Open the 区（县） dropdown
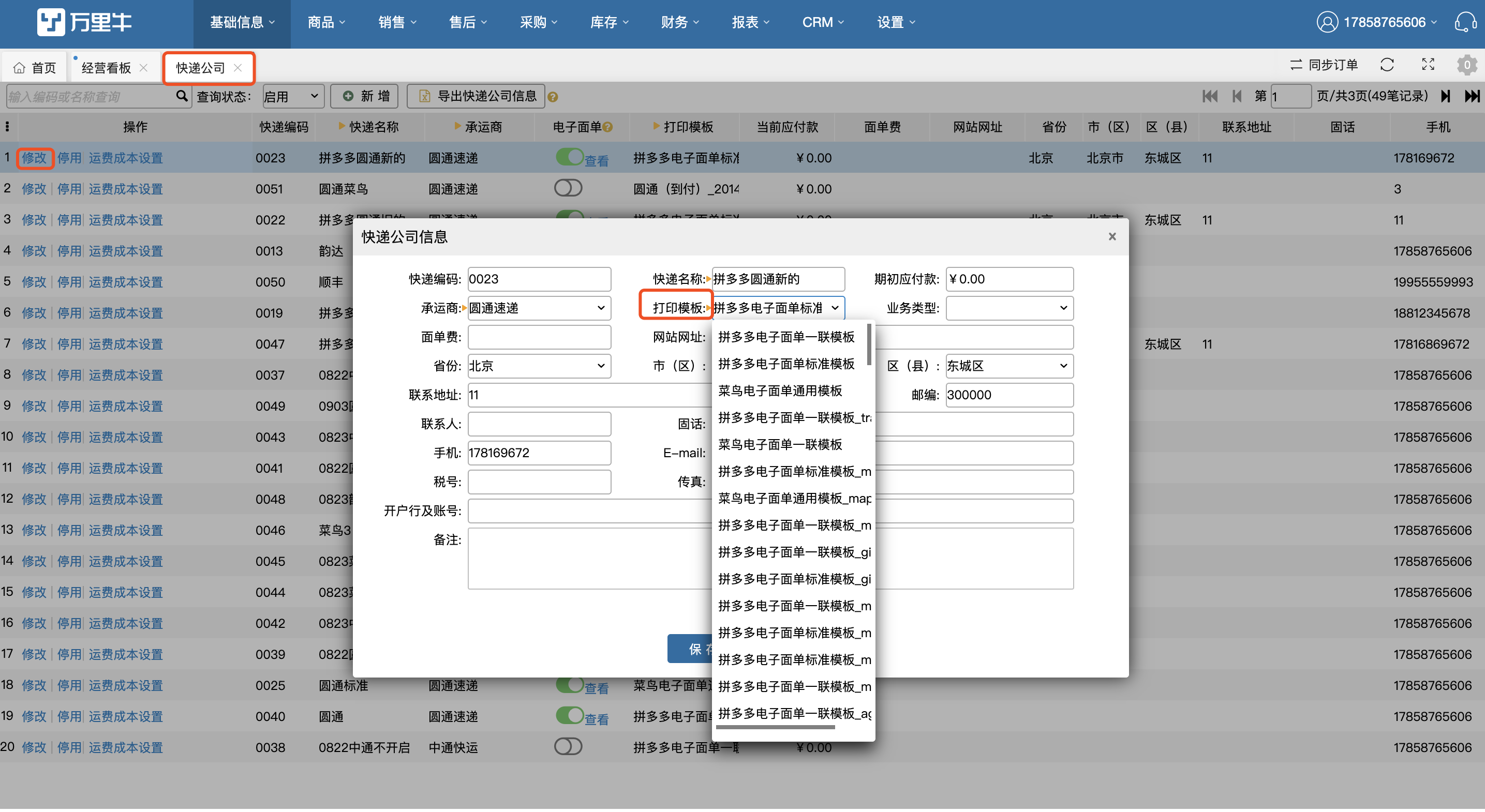 pyautogui.click(x=1009, y=366)
